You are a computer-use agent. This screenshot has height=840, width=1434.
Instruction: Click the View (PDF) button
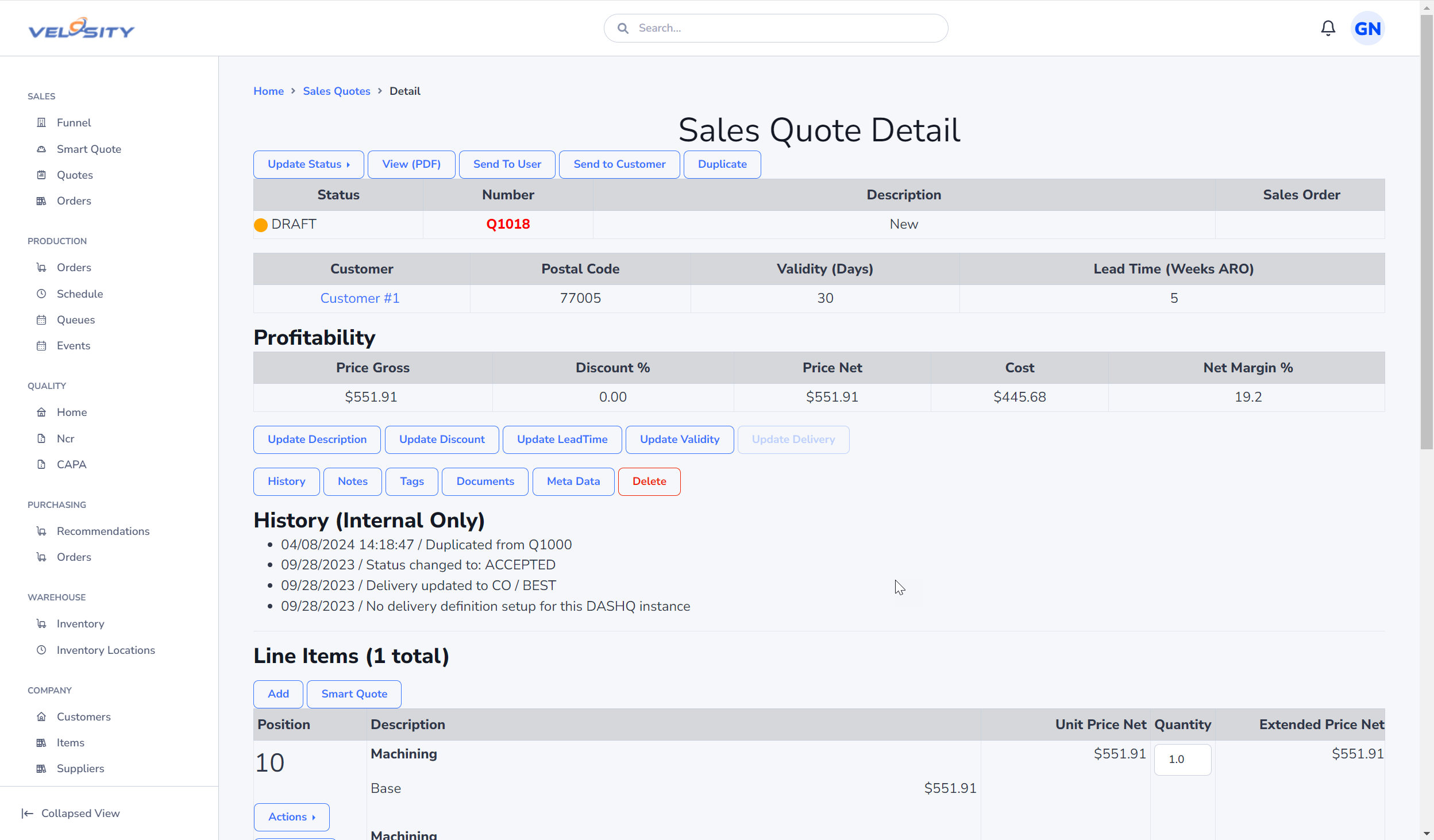[x=411, y=164]
